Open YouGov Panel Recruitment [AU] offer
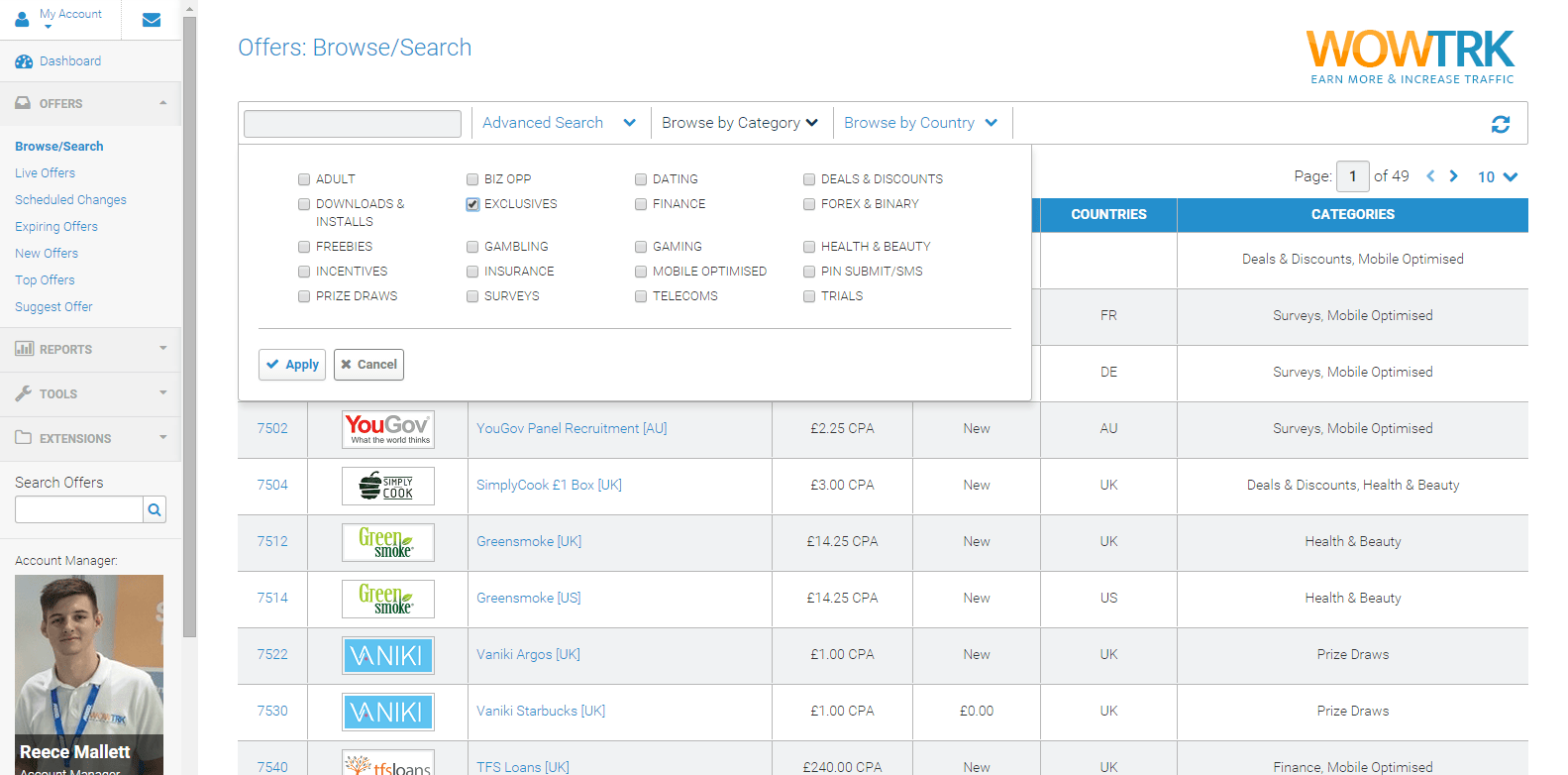This screenshot has width=1568, height=775. 572,428
